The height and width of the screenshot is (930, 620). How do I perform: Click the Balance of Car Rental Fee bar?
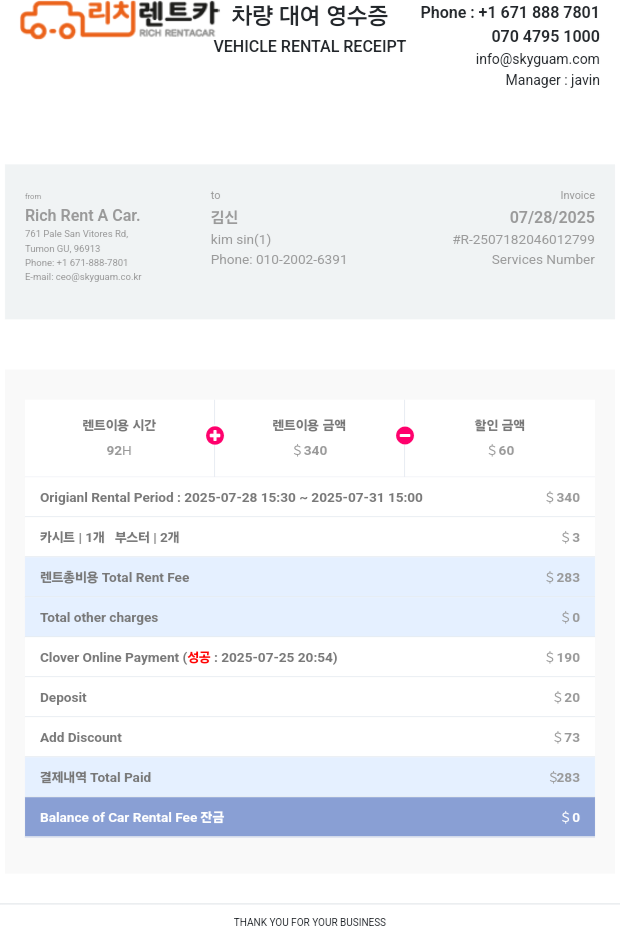point(310,817)
